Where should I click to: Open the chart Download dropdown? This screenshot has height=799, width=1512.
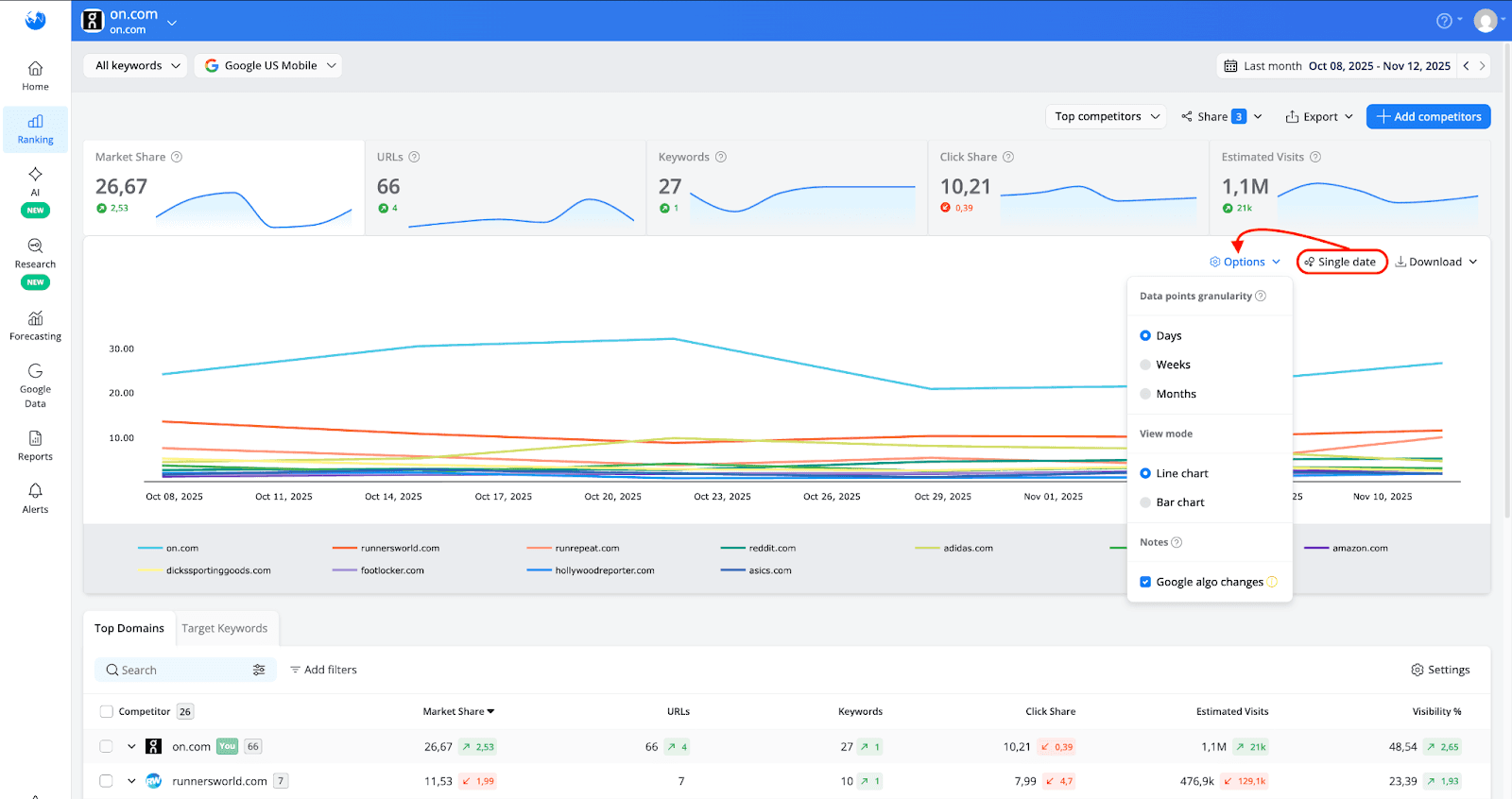coord(1436,262)
